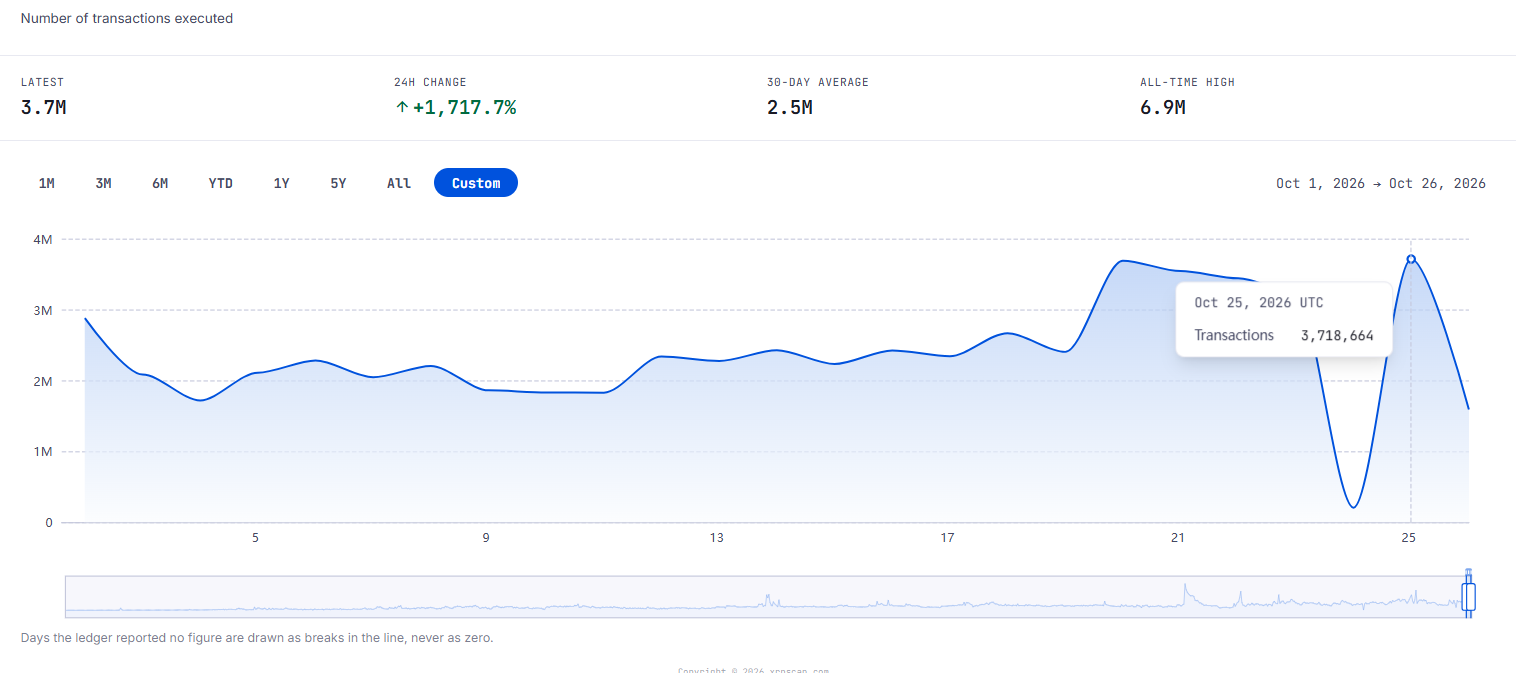Click the 2.5M 30-day average value

pos(790,107)
